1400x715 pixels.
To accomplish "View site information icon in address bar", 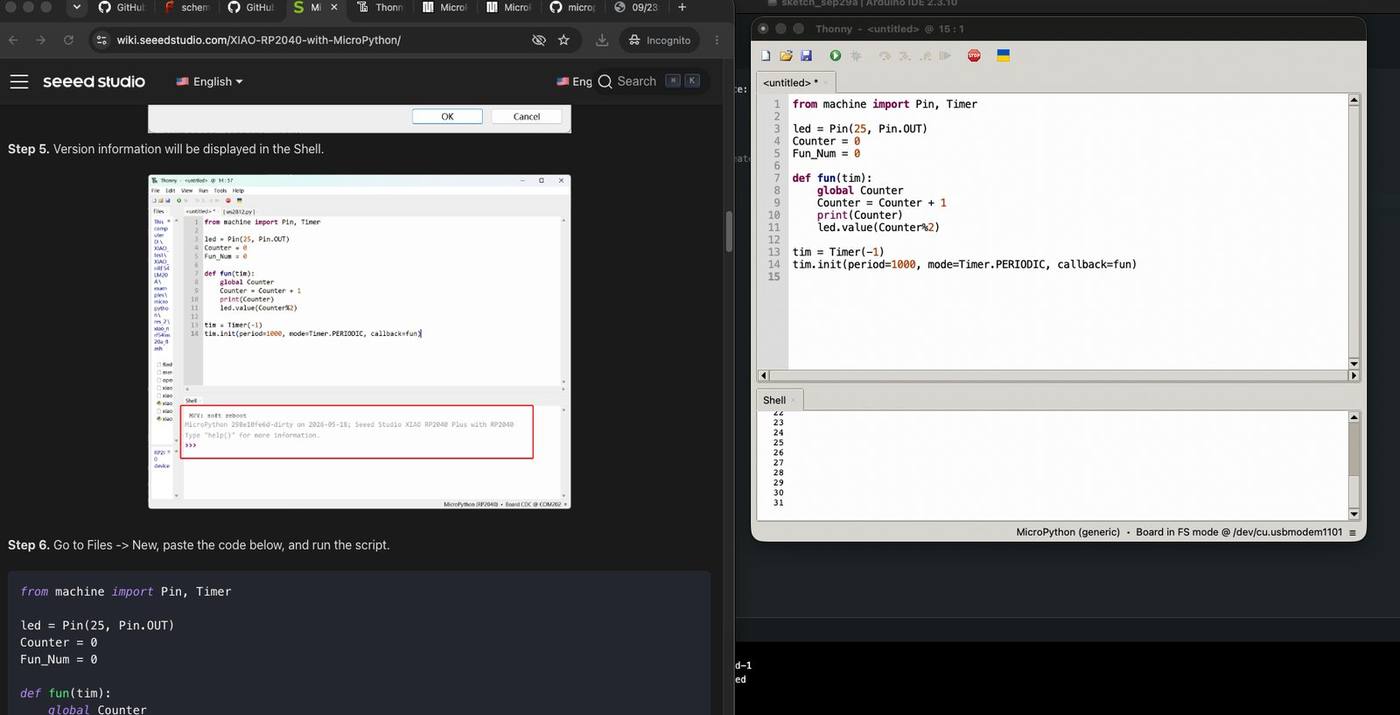I will coord(101,40).
